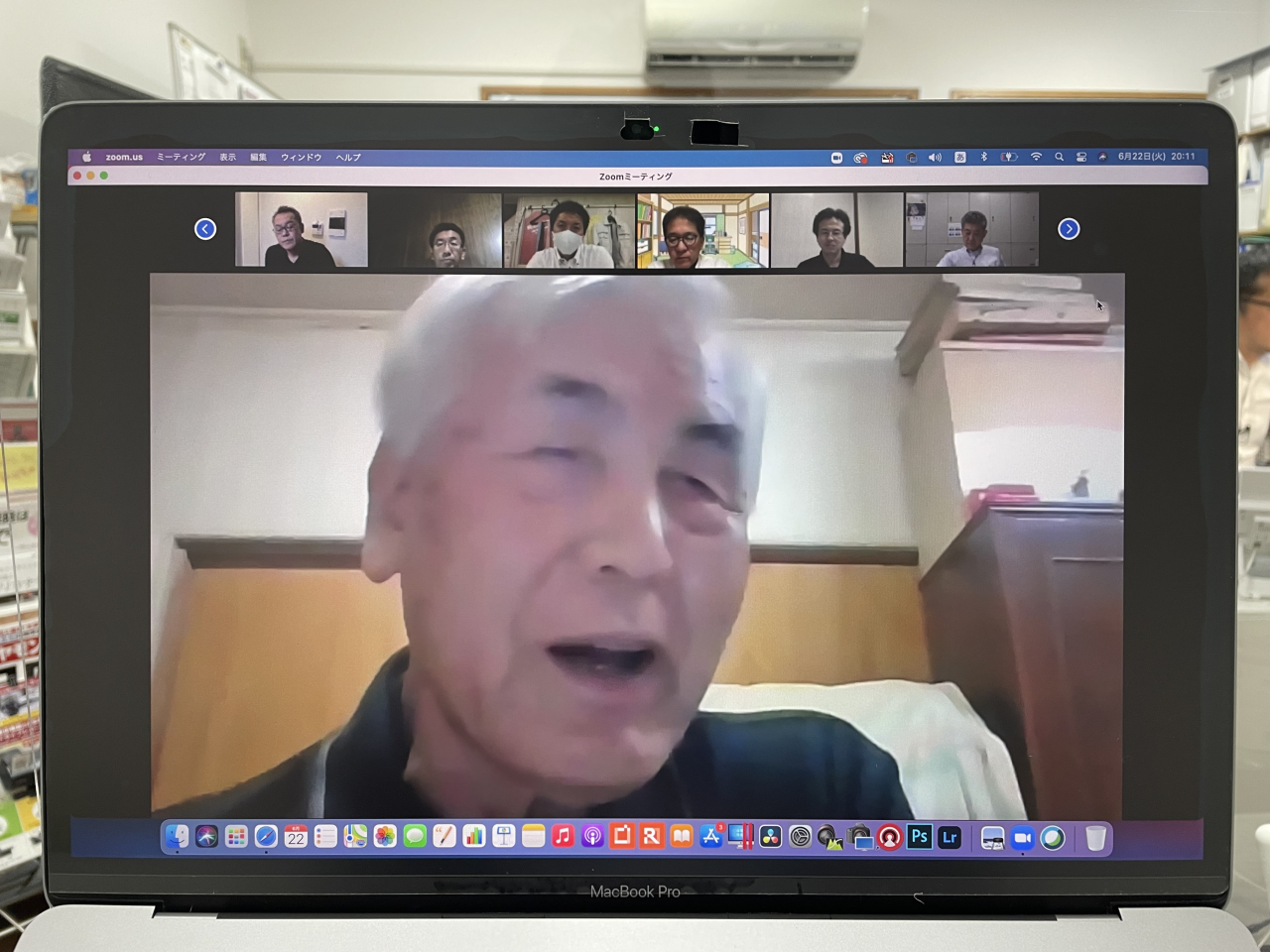The width and height of the screenshot is (1270, 952).
Task: Launch Siri from the Dock
Action: tap(206, 837)
